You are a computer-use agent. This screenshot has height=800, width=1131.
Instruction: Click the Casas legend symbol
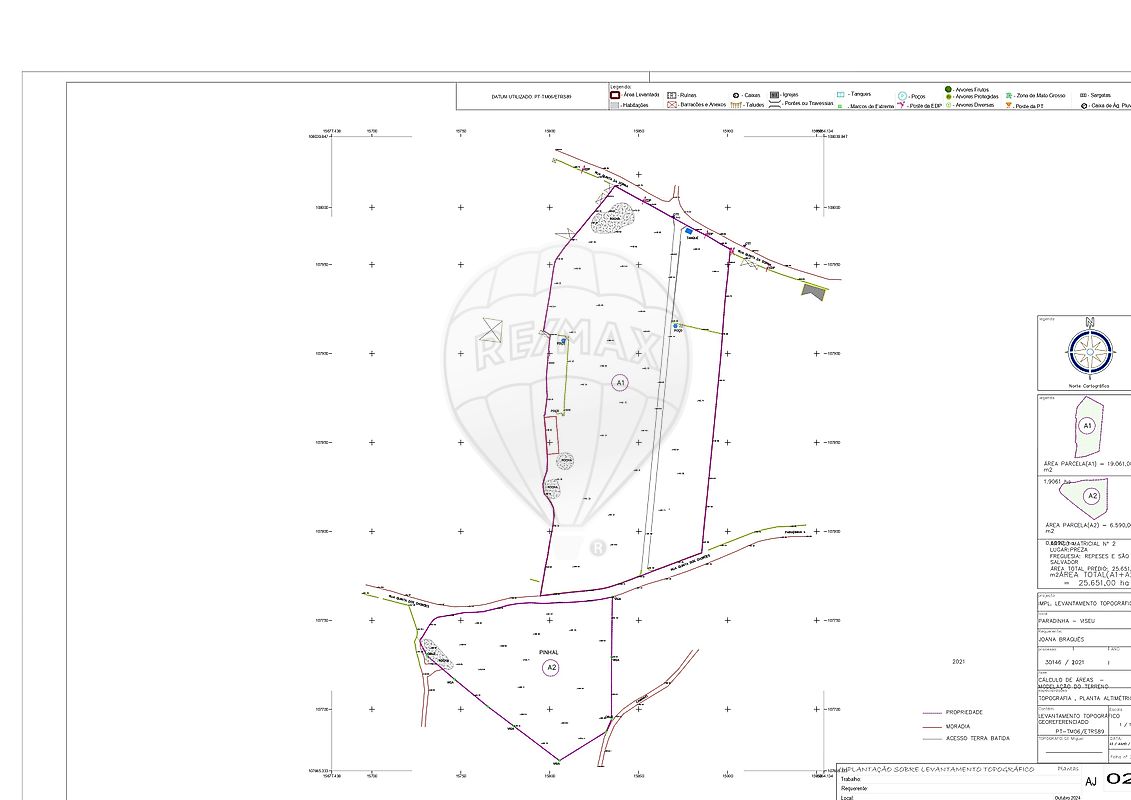point(736,95)
